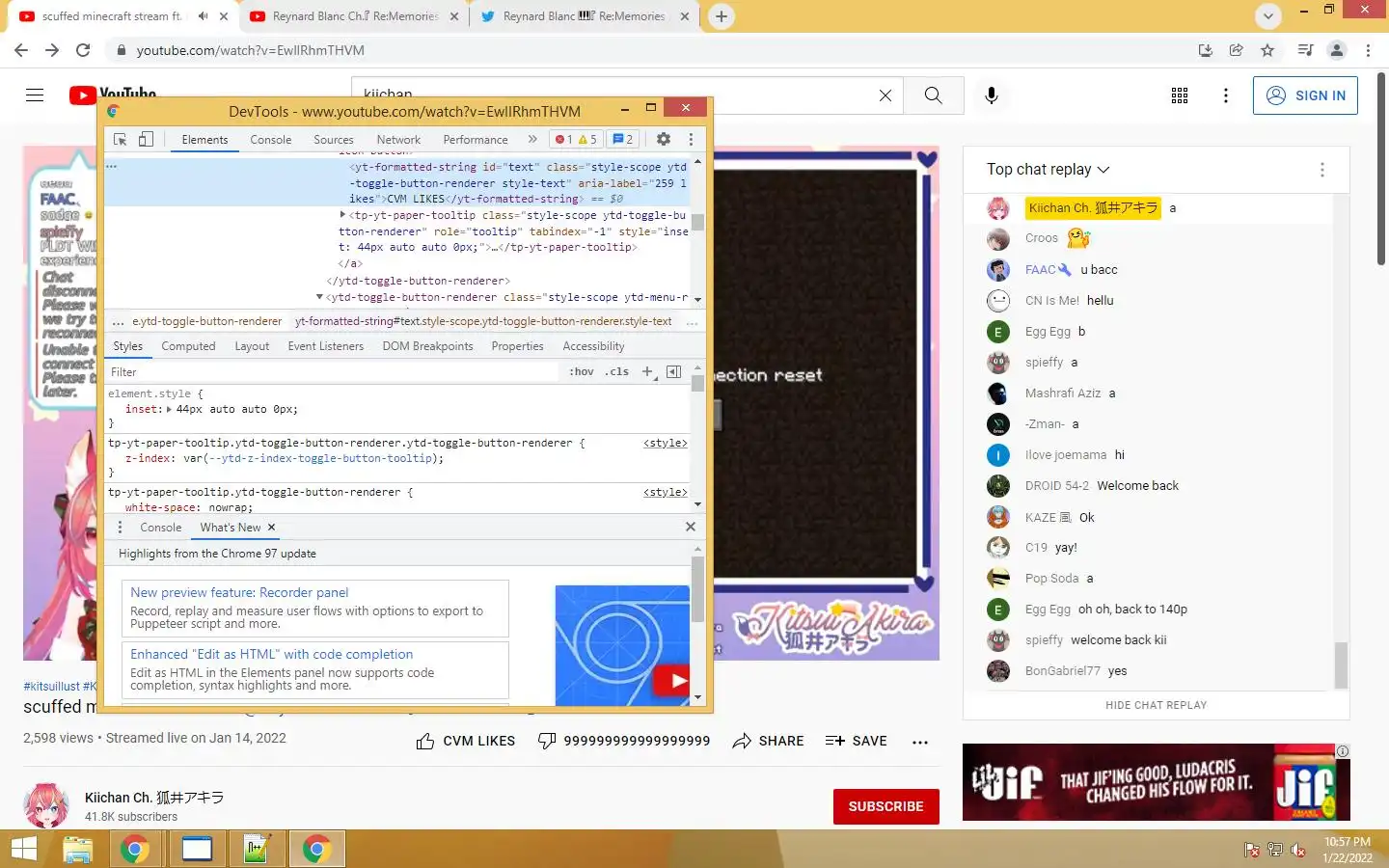The image size is (1389, 868).
Task: Click the SUBSCRIBE button
Action: [x=885, y=806]
